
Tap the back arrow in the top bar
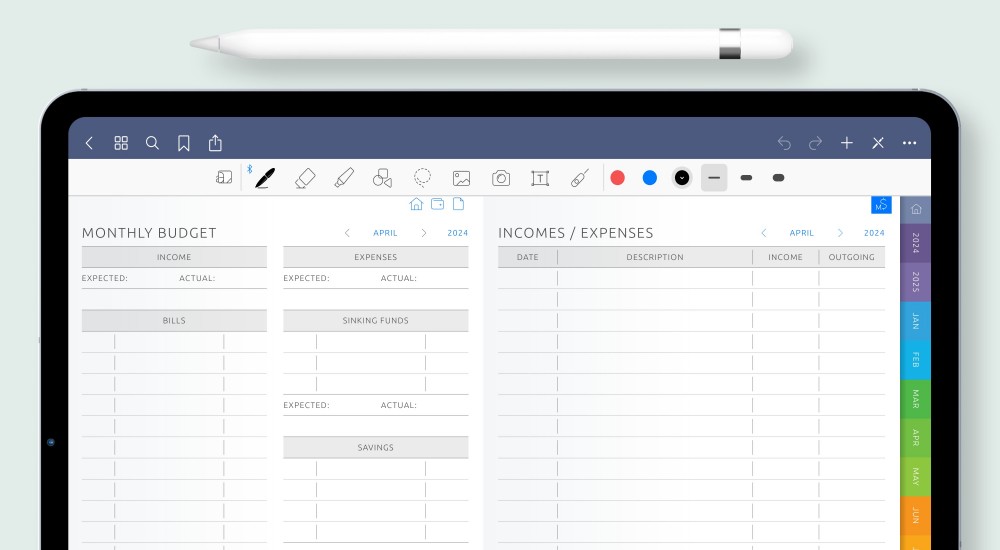[89, 143]
